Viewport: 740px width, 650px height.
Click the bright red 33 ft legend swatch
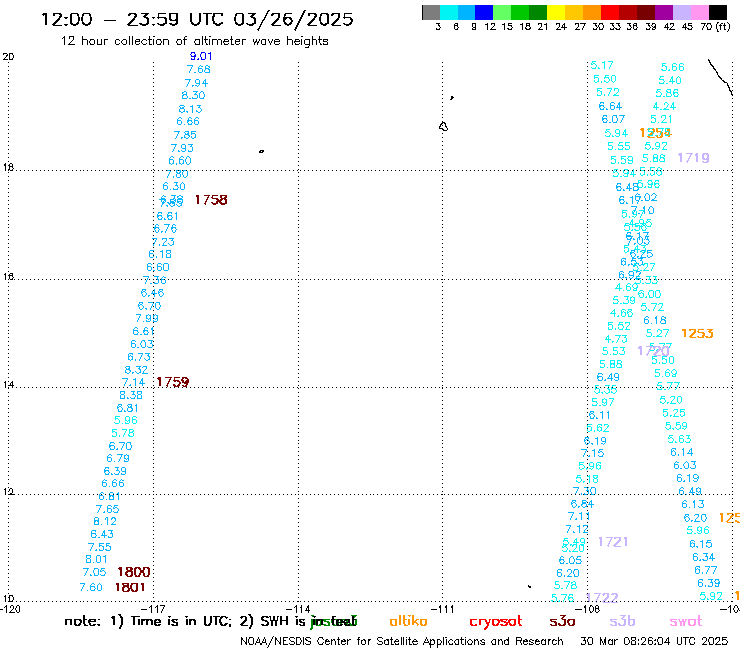coord(610,12)
